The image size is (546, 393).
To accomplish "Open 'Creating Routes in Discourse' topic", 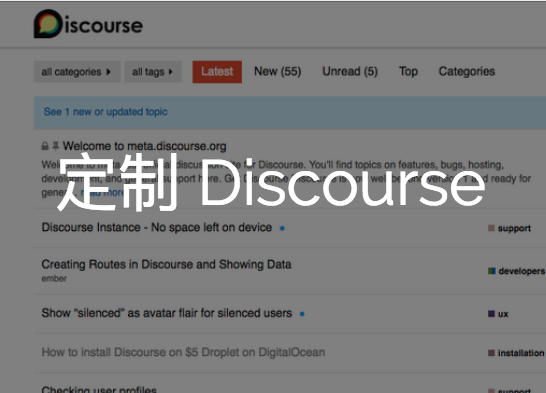I will [x=166, y=264].
